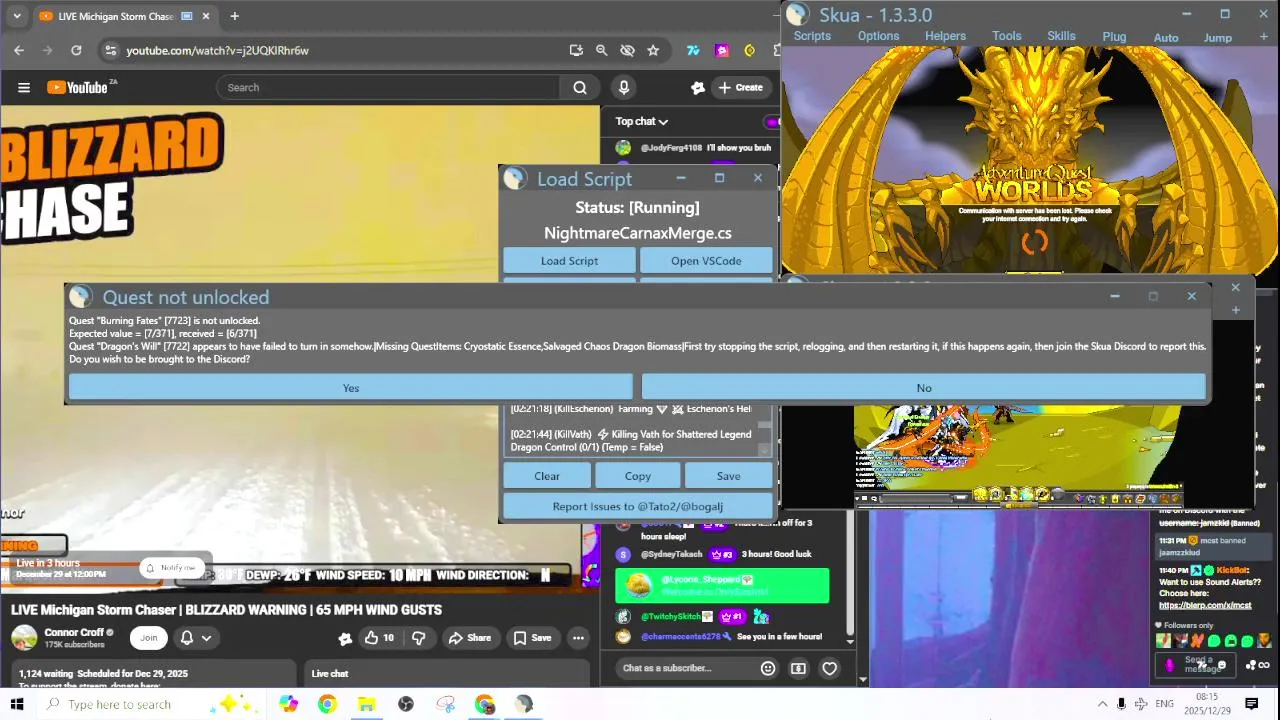1280x720 pixels.
Task: Toggle the purple switch beside Top chat
Action: click(771, 122)
